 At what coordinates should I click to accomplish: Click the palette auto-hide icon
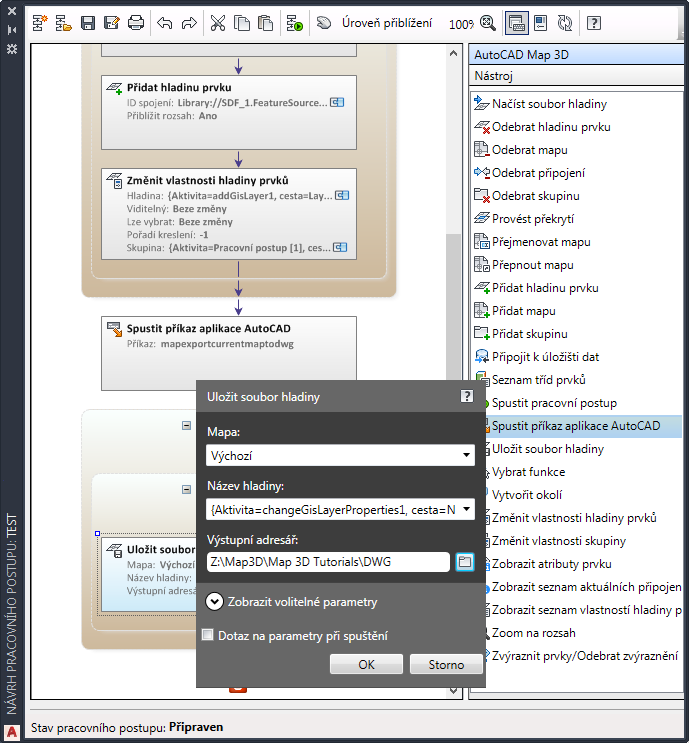tap(12, 30)
